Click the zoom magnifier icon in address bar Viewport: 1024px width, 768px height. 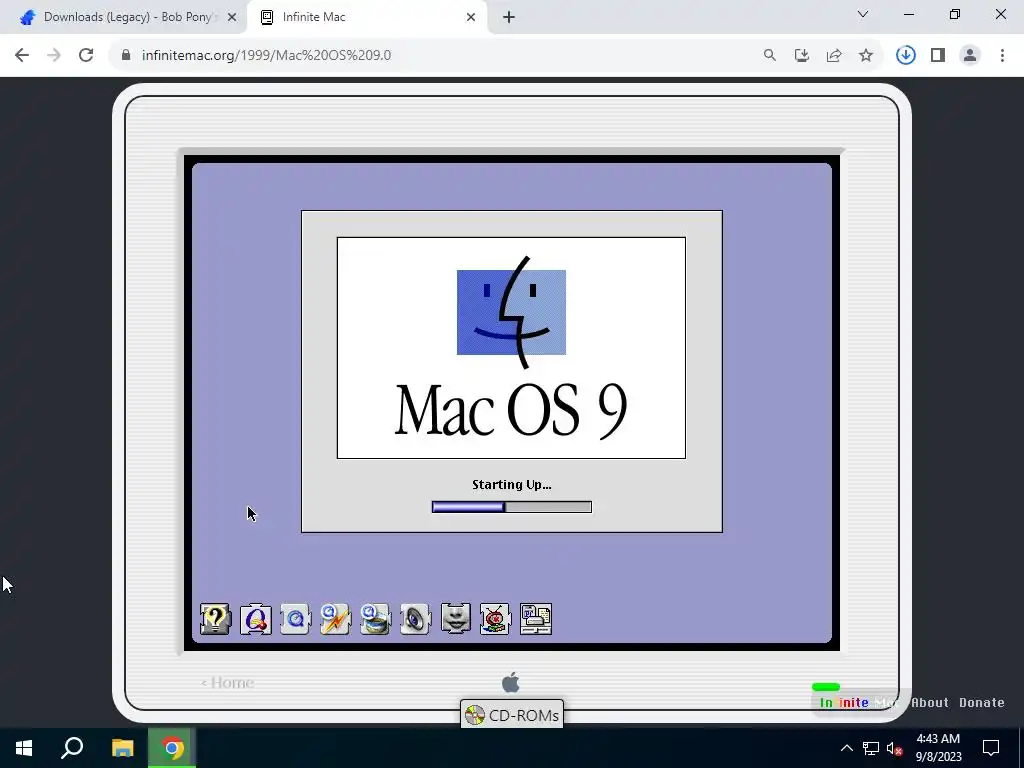[x=770, y=56]
